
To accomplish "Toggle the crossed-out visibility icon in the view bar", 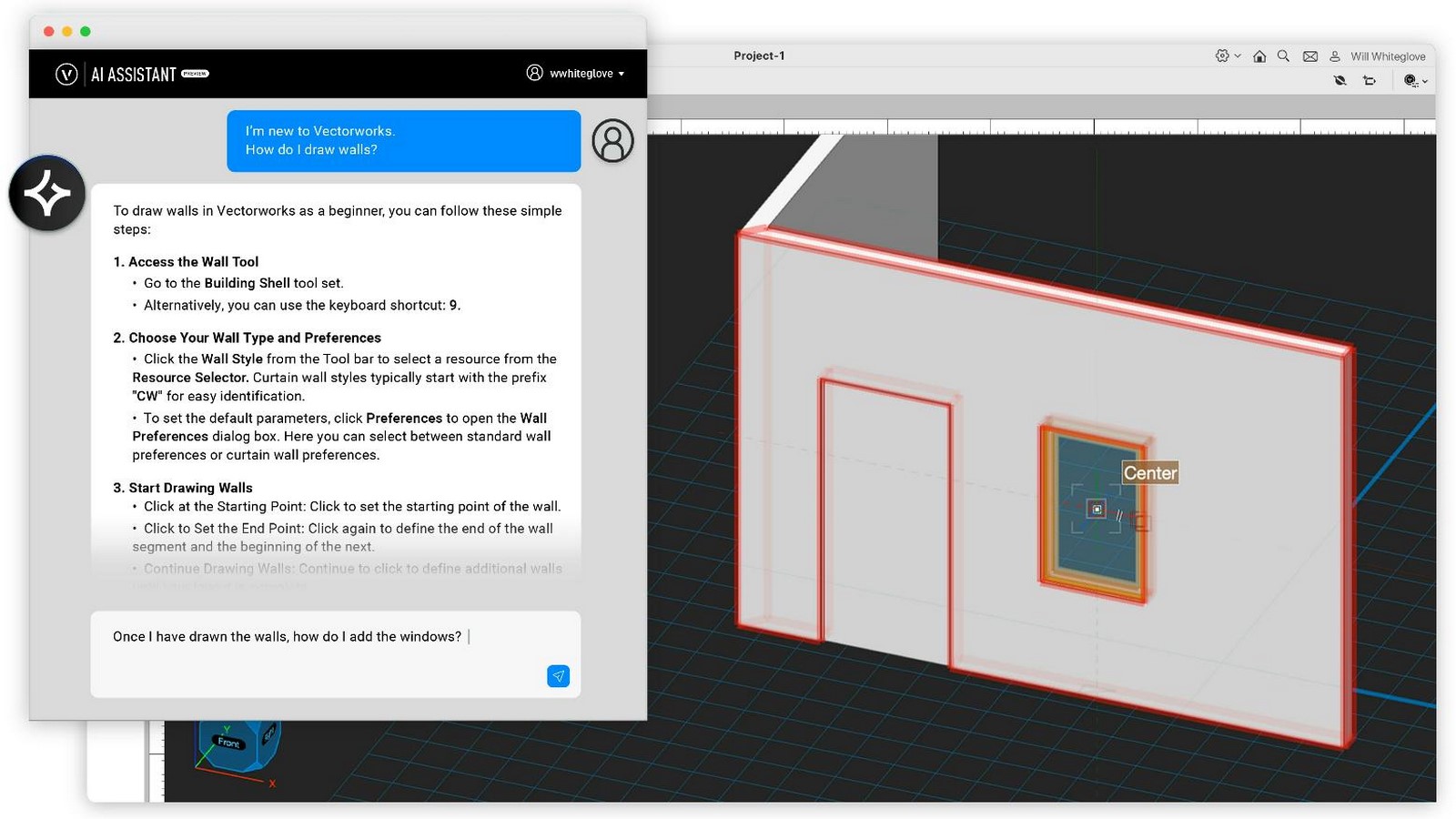I will tap(1340, 81).
